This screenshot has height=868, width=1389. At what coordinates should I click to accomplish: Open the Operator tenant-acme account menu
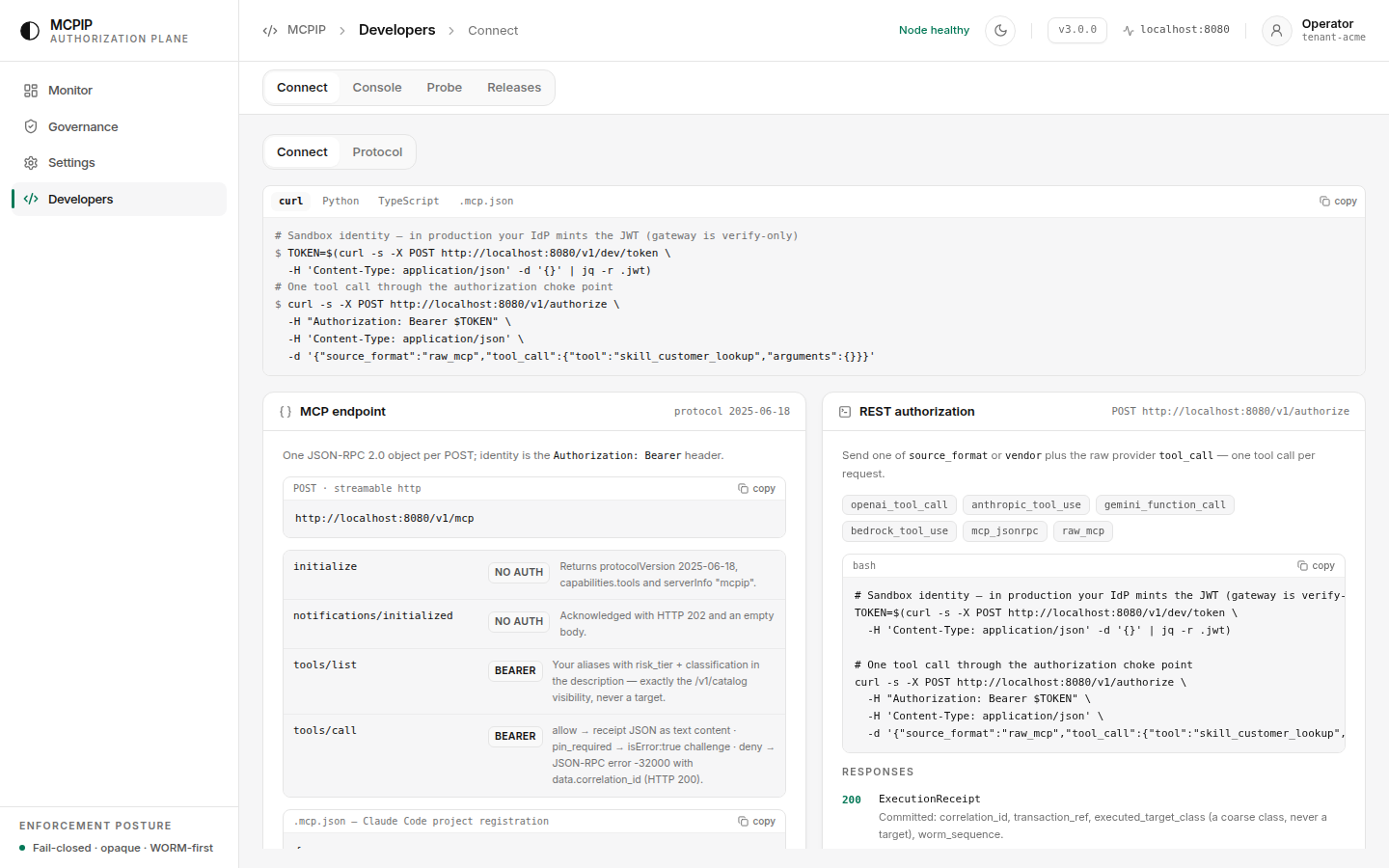pos(1314,31)
